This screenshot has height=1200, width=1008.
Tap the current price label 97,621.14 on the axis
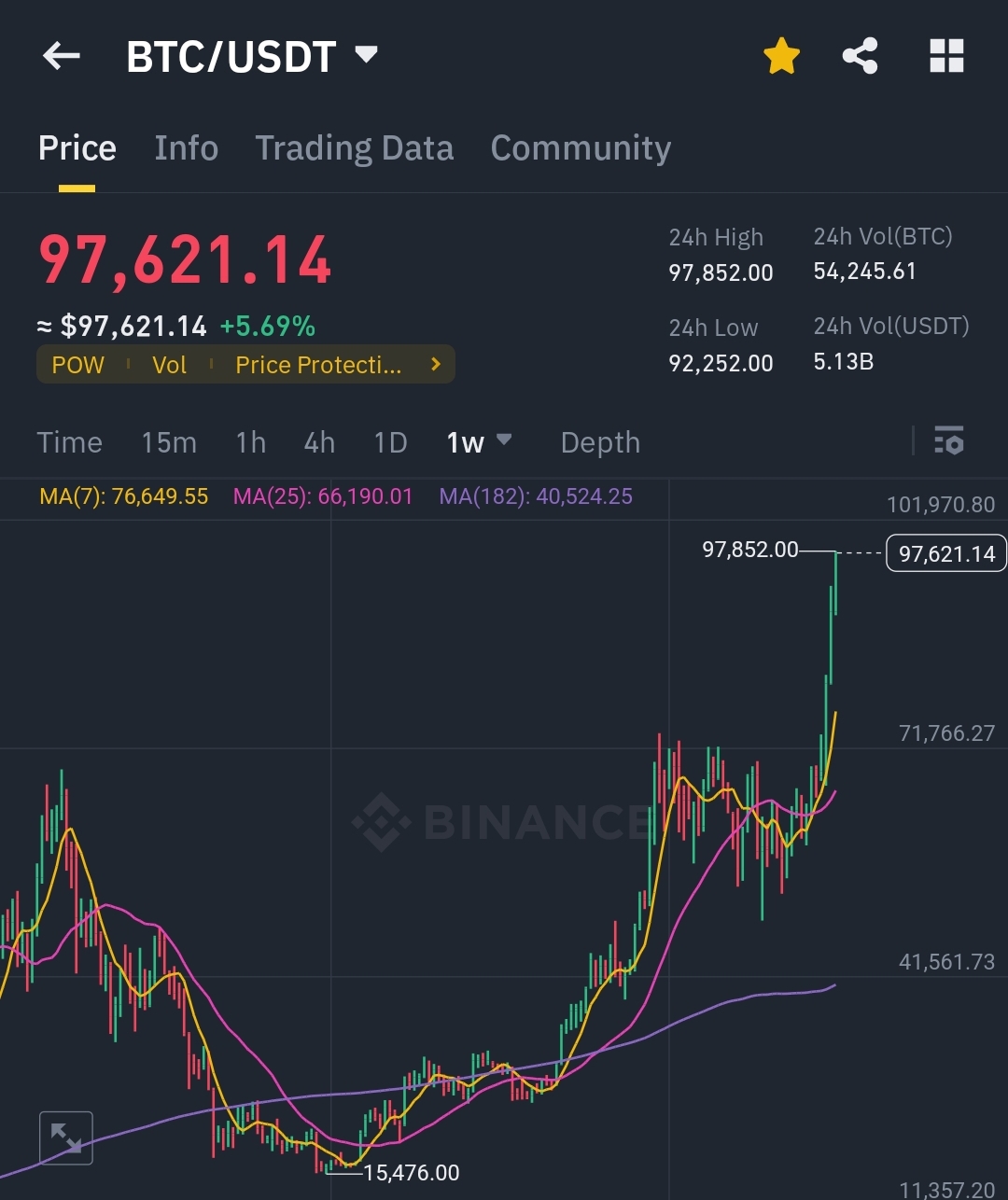pyautogui.click(x=946, y=553)
